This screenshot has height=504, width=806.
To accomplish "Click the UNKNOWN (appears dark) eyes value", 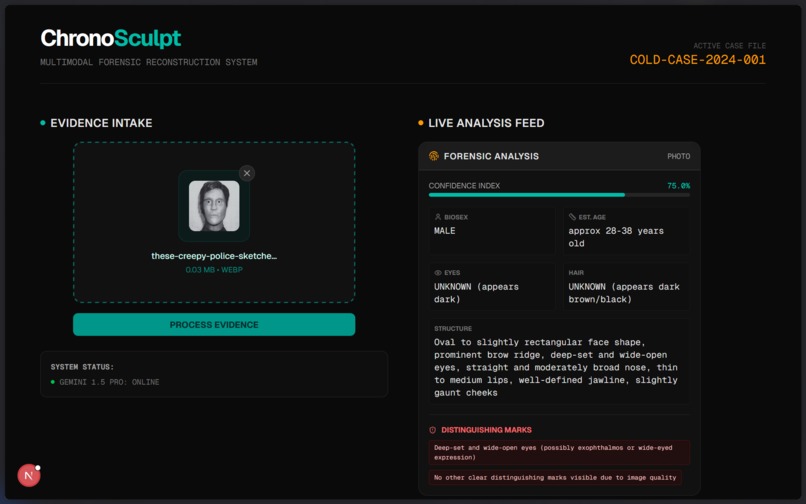I will pos(476,293).
